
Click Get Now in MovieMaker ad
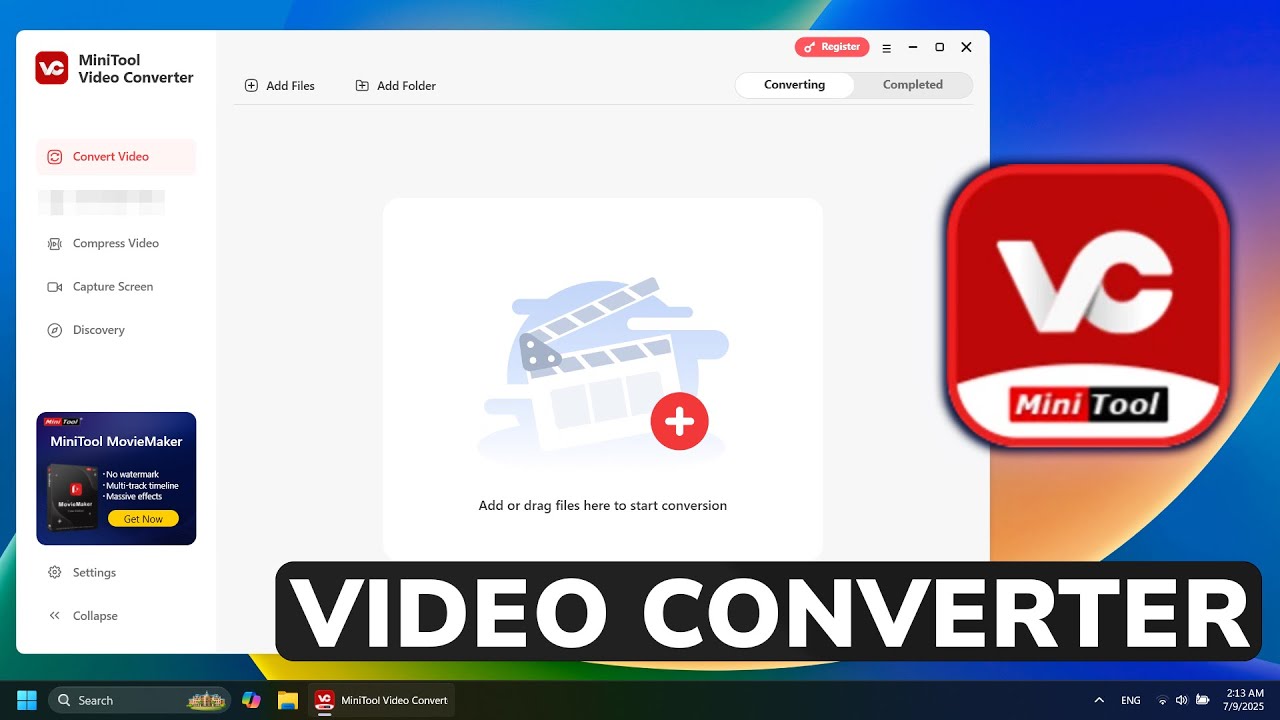pos(143,519)
